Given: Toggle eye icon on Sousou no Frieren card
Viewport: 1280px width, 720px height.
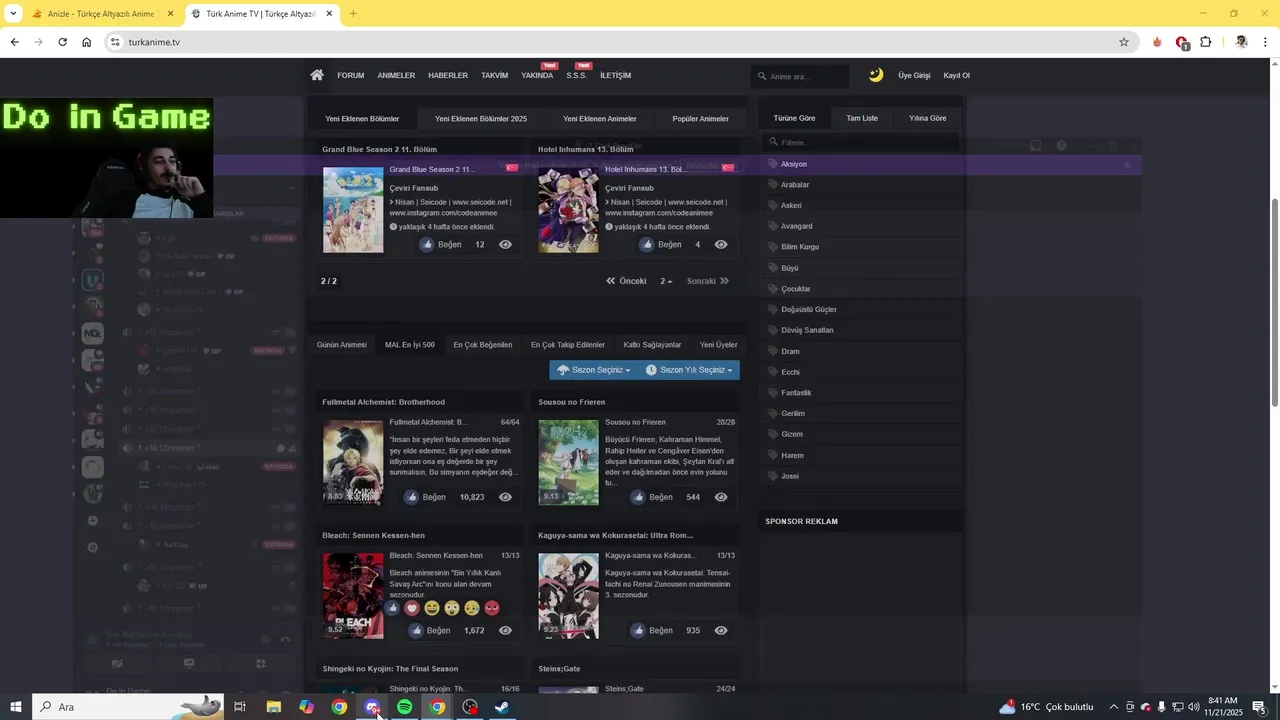Looking at the screenshot, I should tap(721, 497).
